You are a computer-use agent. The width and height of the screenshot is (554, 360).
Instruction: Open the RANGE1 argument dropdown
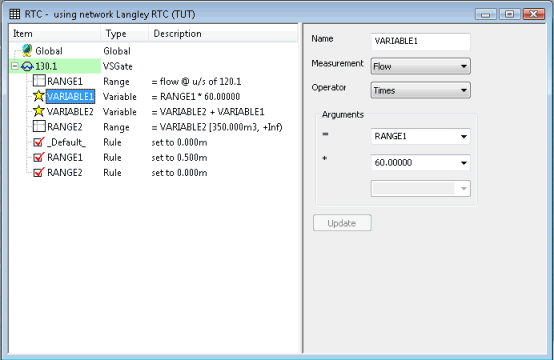click(x=420, y=136)
